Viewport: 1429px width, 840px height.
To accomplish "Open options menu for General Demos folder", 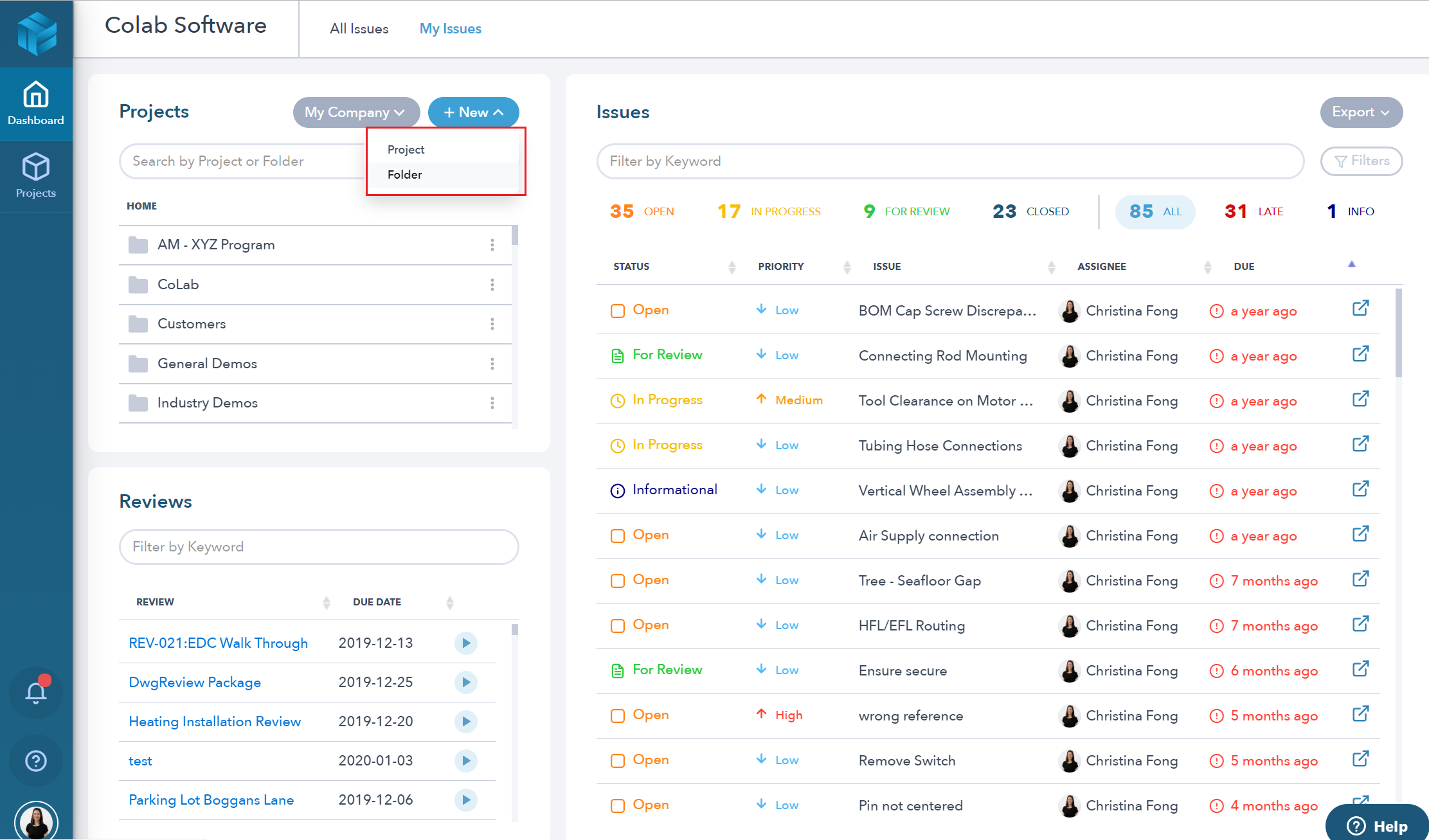I will coord(492,364).
